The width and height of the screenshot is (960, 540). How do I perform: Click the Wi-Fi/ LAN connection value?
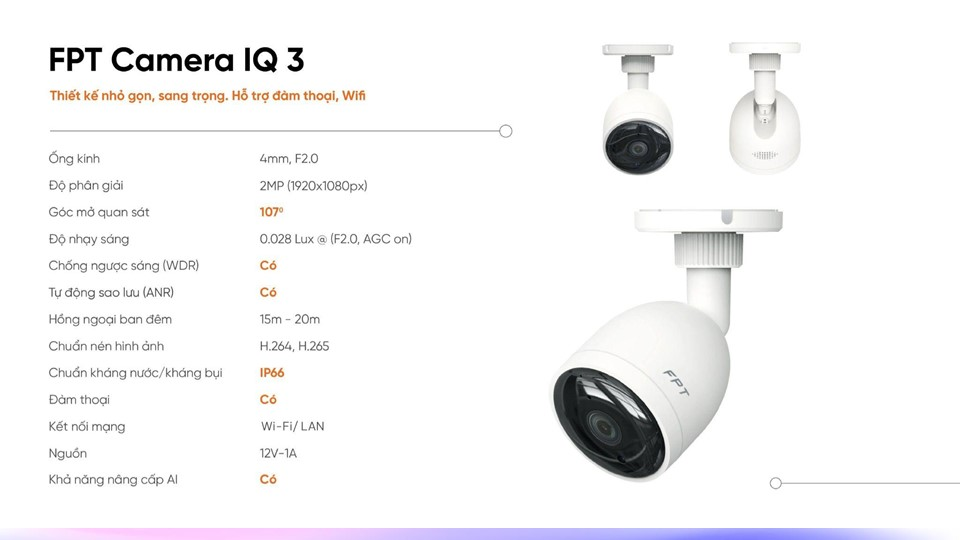tap(293, 427)
